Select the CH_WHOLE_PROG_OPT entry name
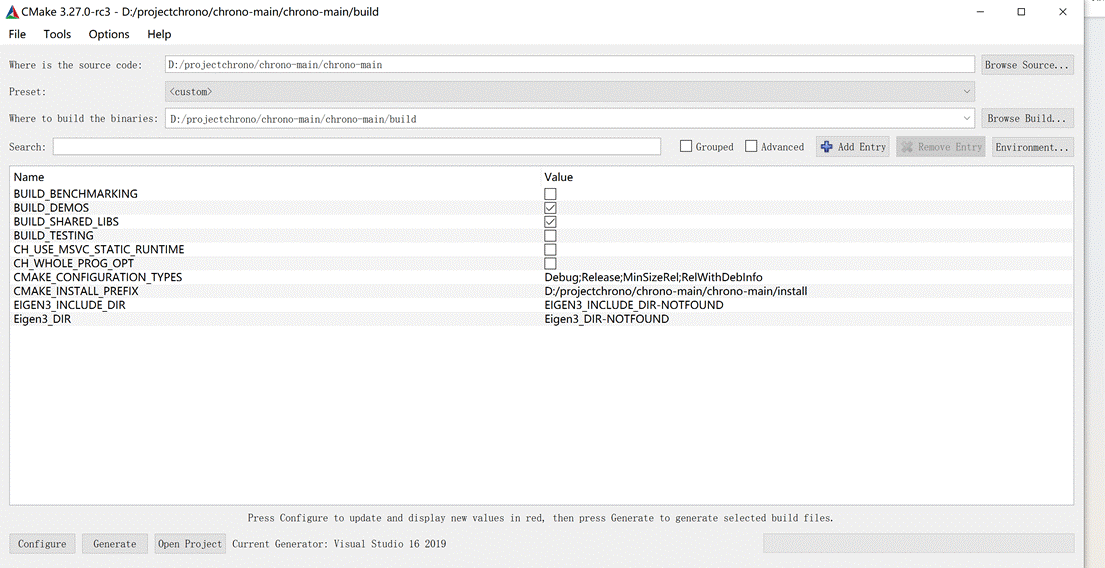 73,263
